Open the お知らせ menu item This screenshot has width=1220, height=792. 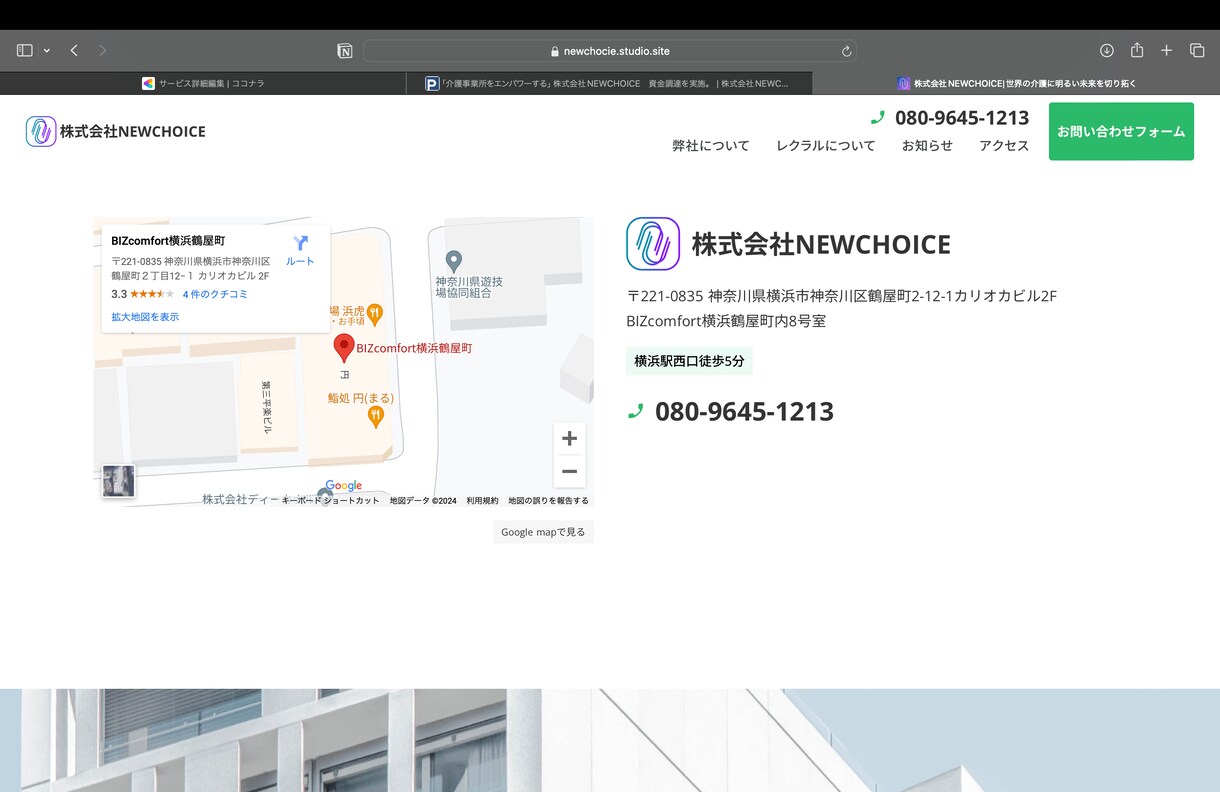click(x=927, y=146)
